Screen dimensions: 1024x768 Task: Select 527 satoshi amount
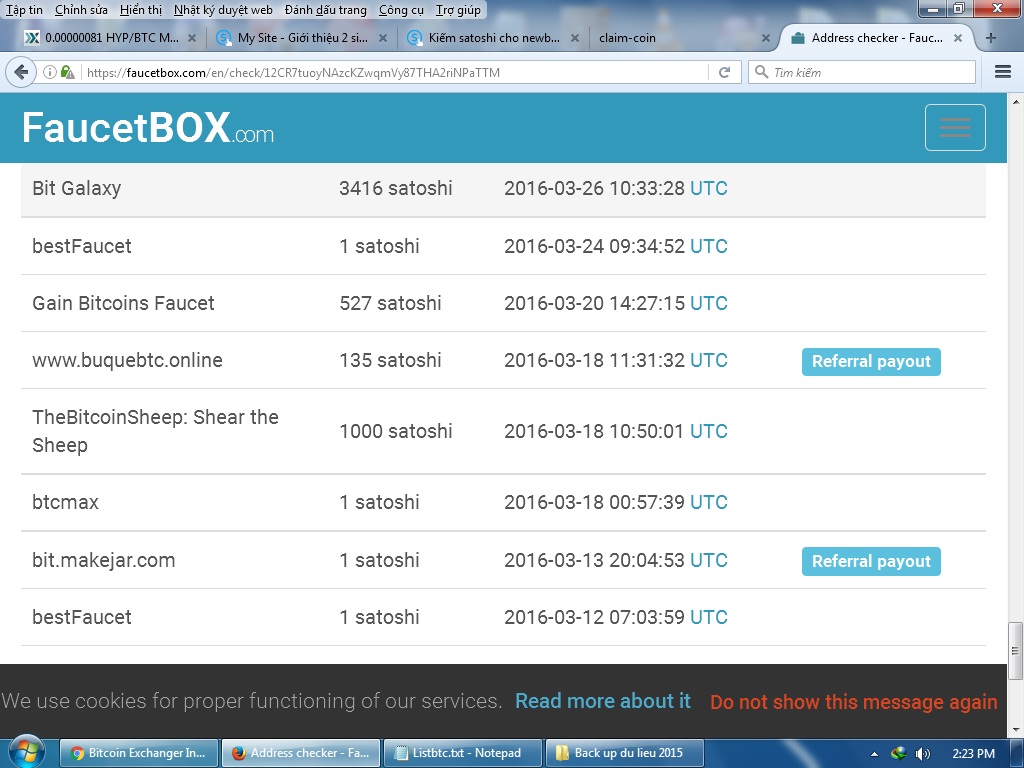[x=391, y=303]
